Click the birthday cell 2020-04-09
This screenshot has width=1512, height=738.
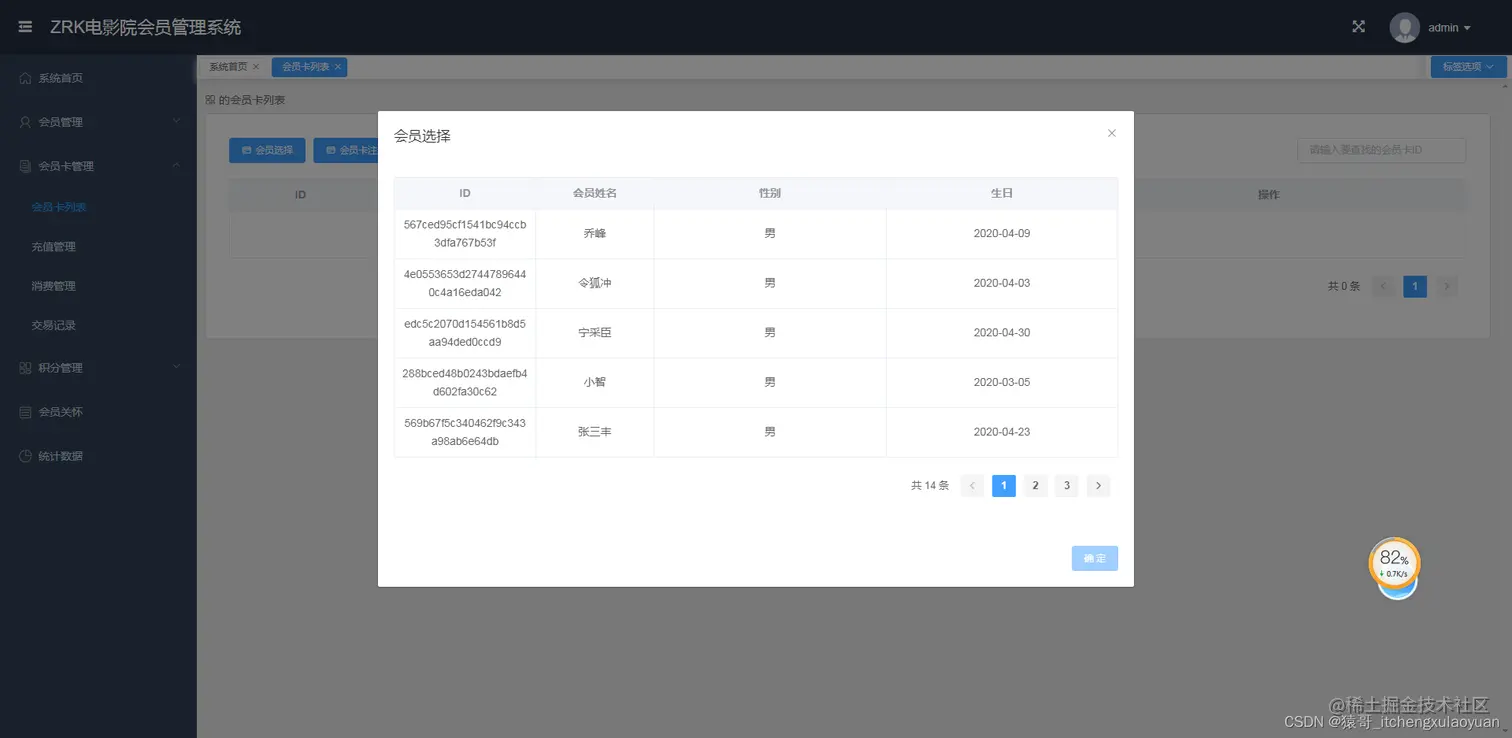[x=1002, y=234]
